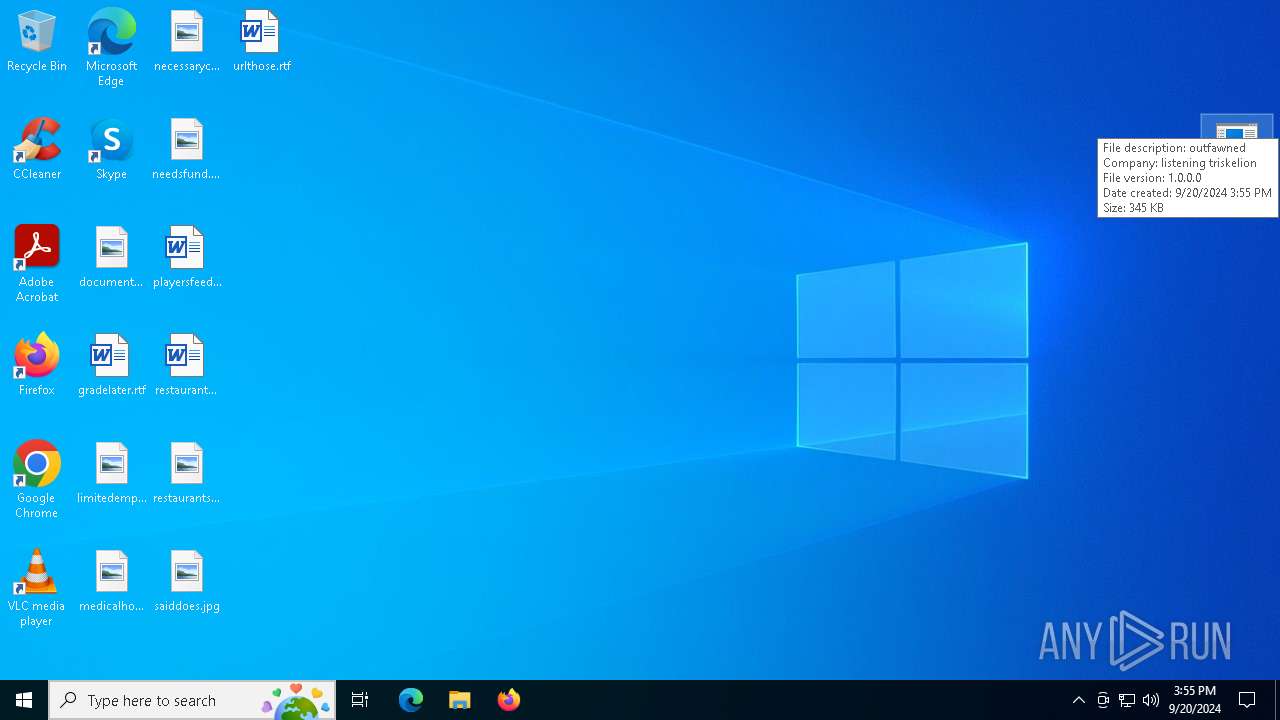The width and height of the screenshot is (1280, 720).
Task: Select the VLC media player shortcut
Action: (x=37, y=589)
